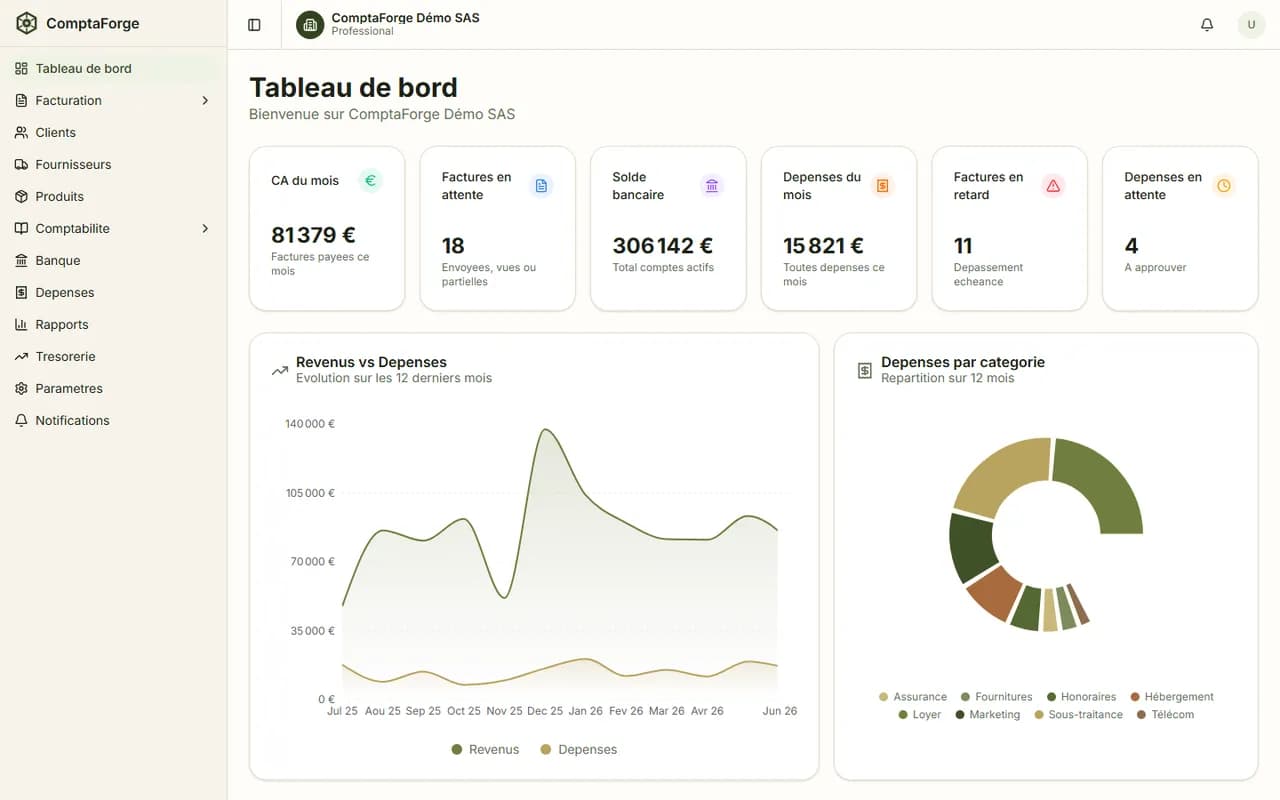
Task: Open the Banque page
Action: [x=113, y=261]
